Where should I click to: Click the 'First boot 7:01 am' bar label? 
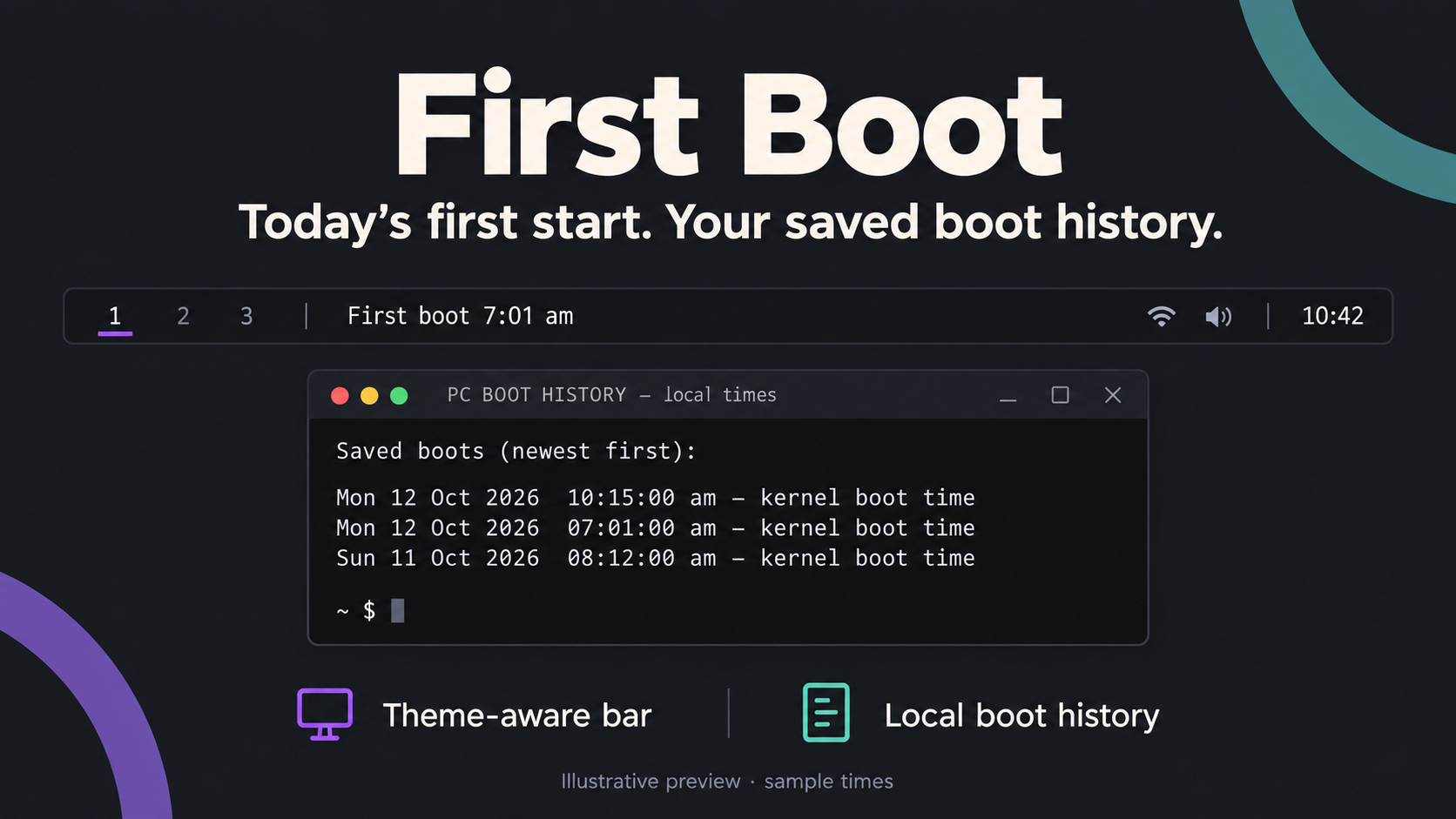tap(460, 316)
